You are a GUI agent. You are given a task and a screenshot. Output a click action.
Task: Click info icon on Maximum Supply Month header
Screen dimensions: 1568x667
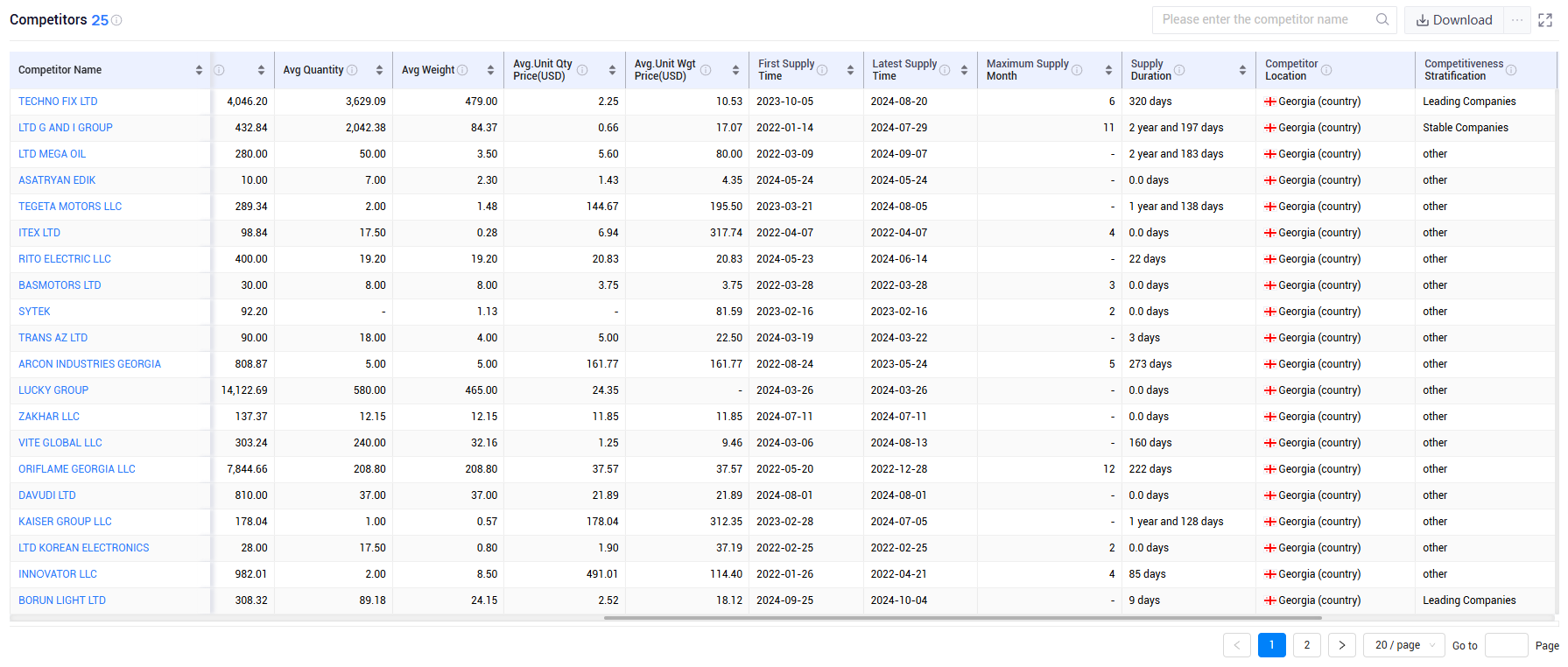point(1077,70)
